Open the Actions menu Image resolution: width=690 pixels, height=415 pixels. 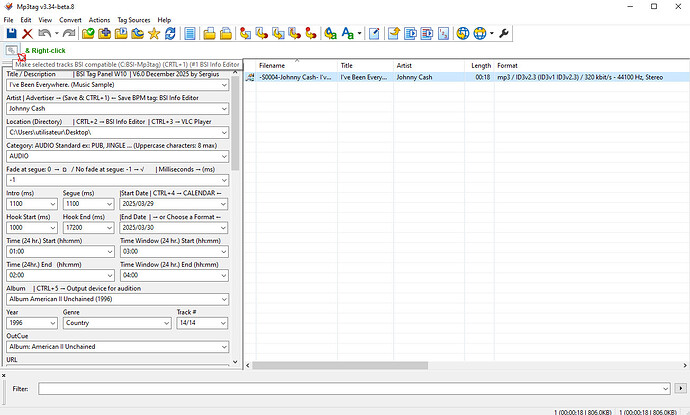click(x=99, y=20)
